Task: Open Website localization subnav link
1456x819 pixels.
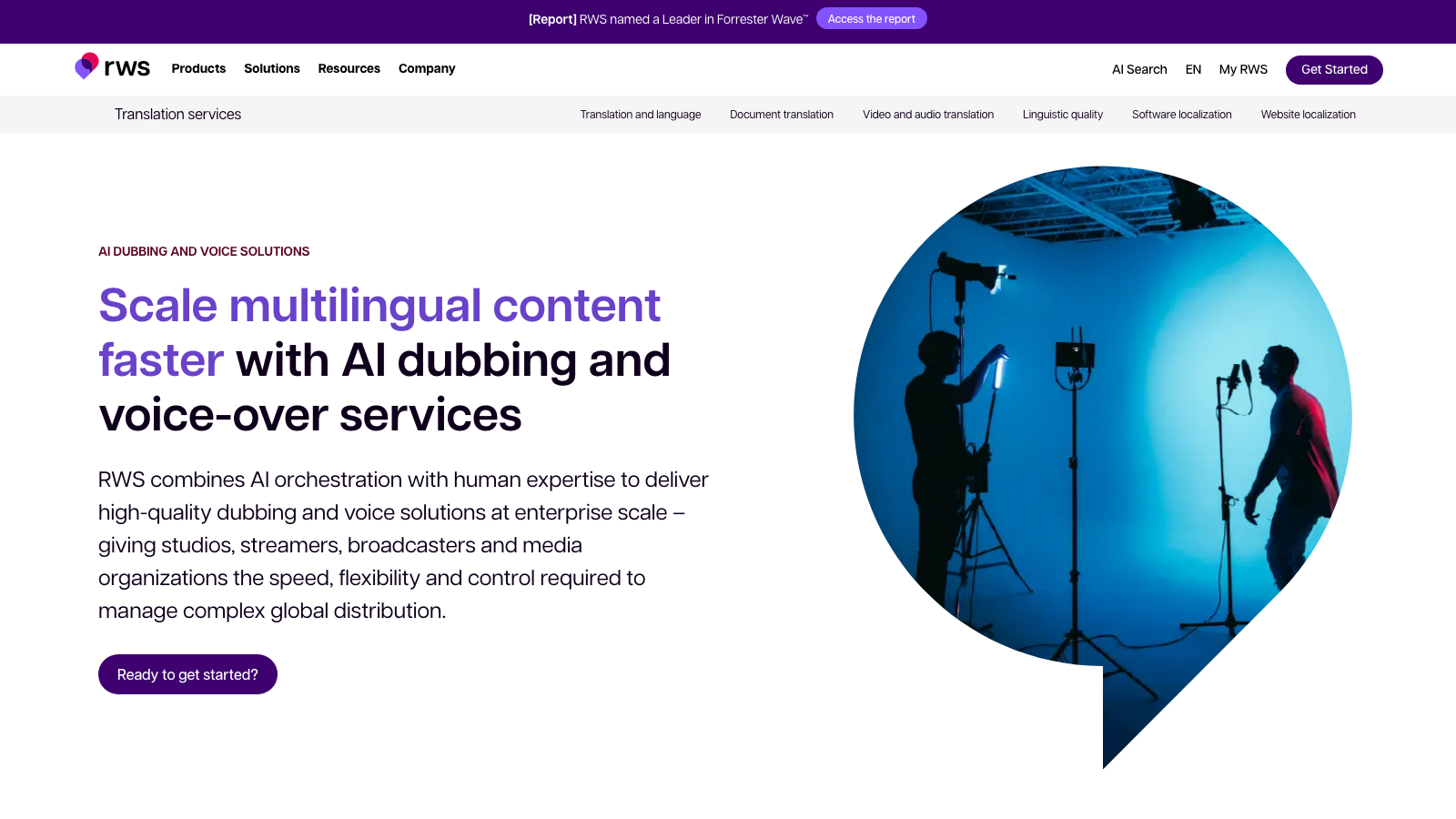Action: tap(1309, 115)
